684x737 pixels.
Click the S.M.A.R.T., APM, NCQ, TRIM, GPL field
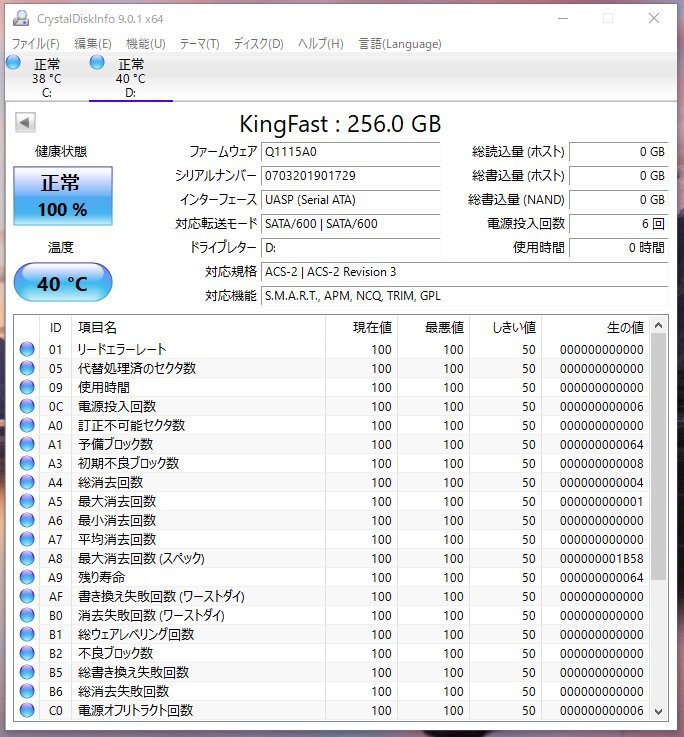(x=464, y=296)
